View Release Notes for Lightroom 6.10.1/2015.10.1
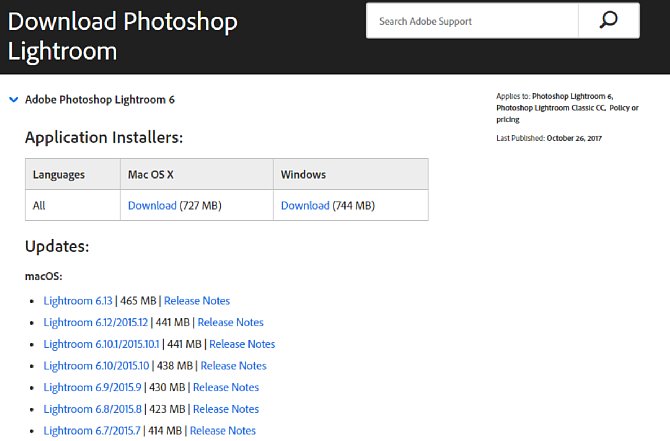Image resolution: width=670 pixels, height=441 pixels. [x=242, y=344]
